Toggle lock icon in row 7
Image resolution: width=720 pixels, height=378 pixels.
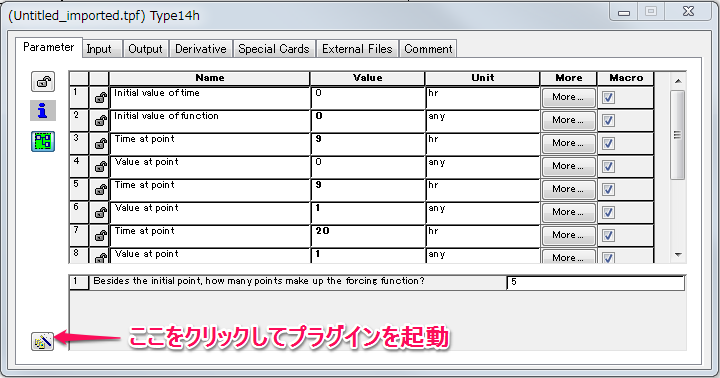coord(100,236)
